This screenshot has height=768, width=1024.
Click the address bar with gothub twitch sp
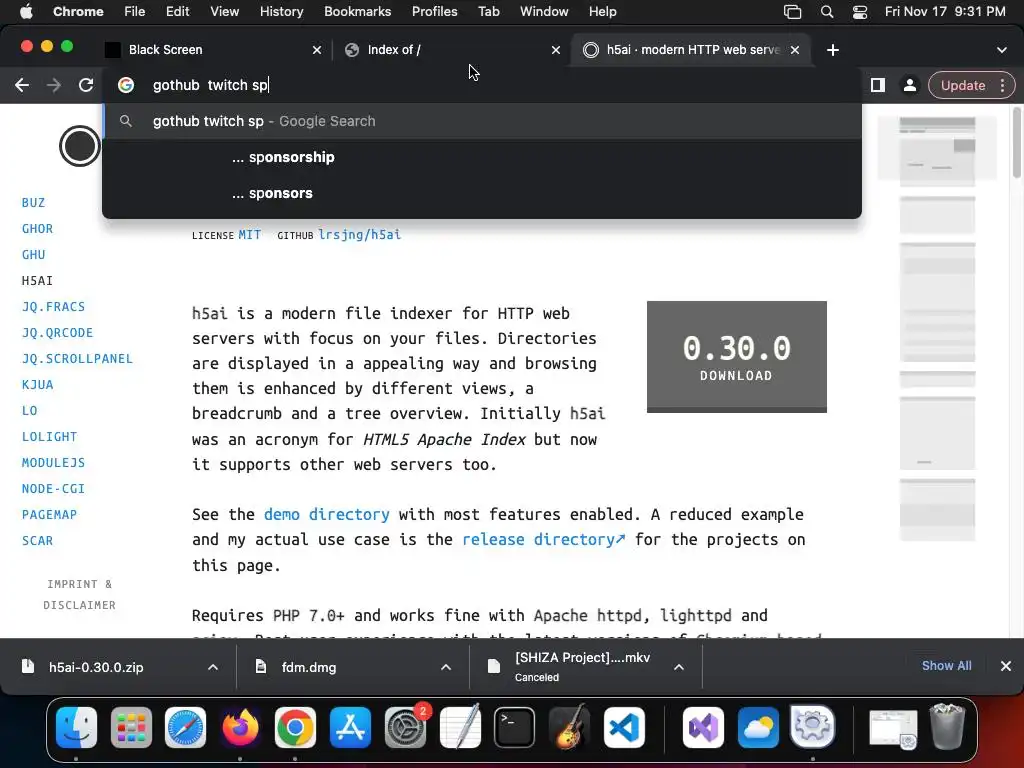point(482,86)
